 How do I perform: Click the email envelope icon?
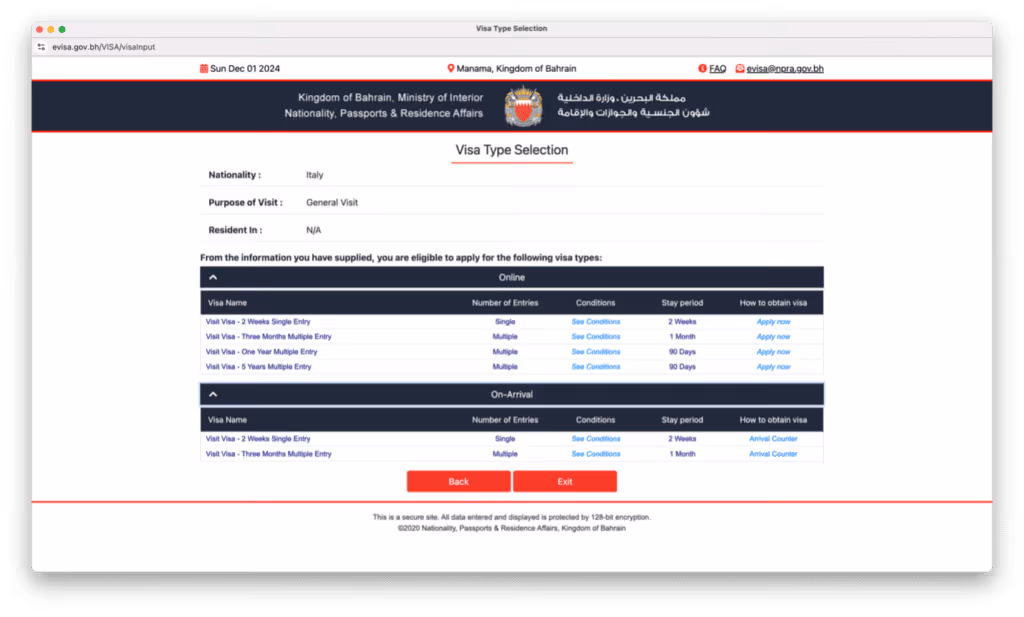tap(740, 69)
